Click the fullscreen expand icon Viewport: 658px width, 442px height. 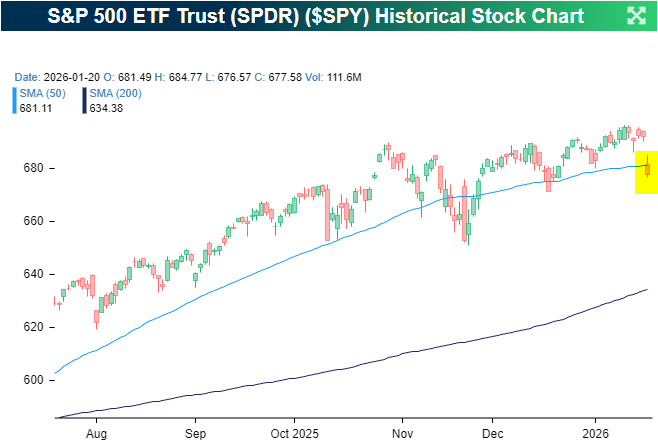tap(636, 15)
